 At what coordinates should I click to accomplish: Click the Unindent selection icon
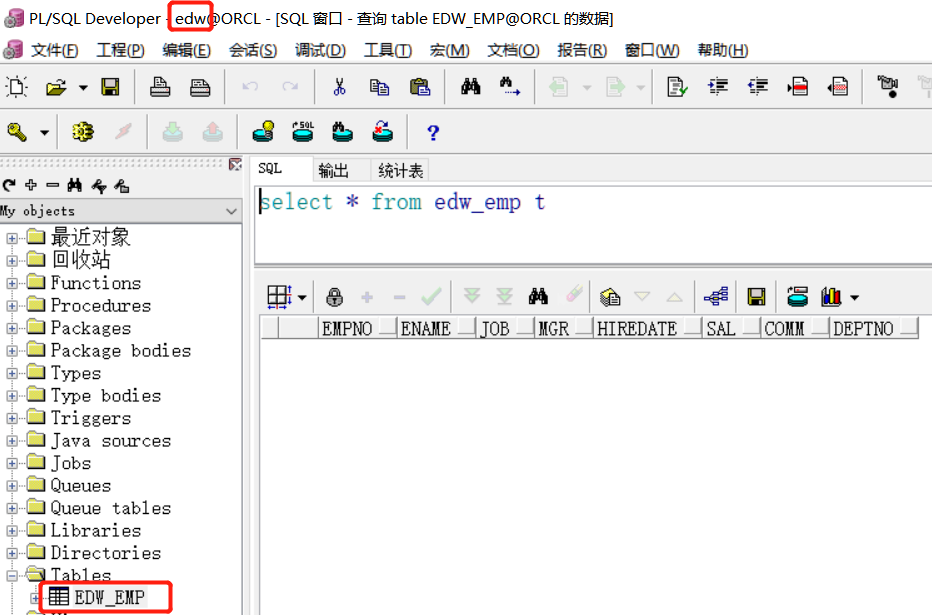(758, 87)
